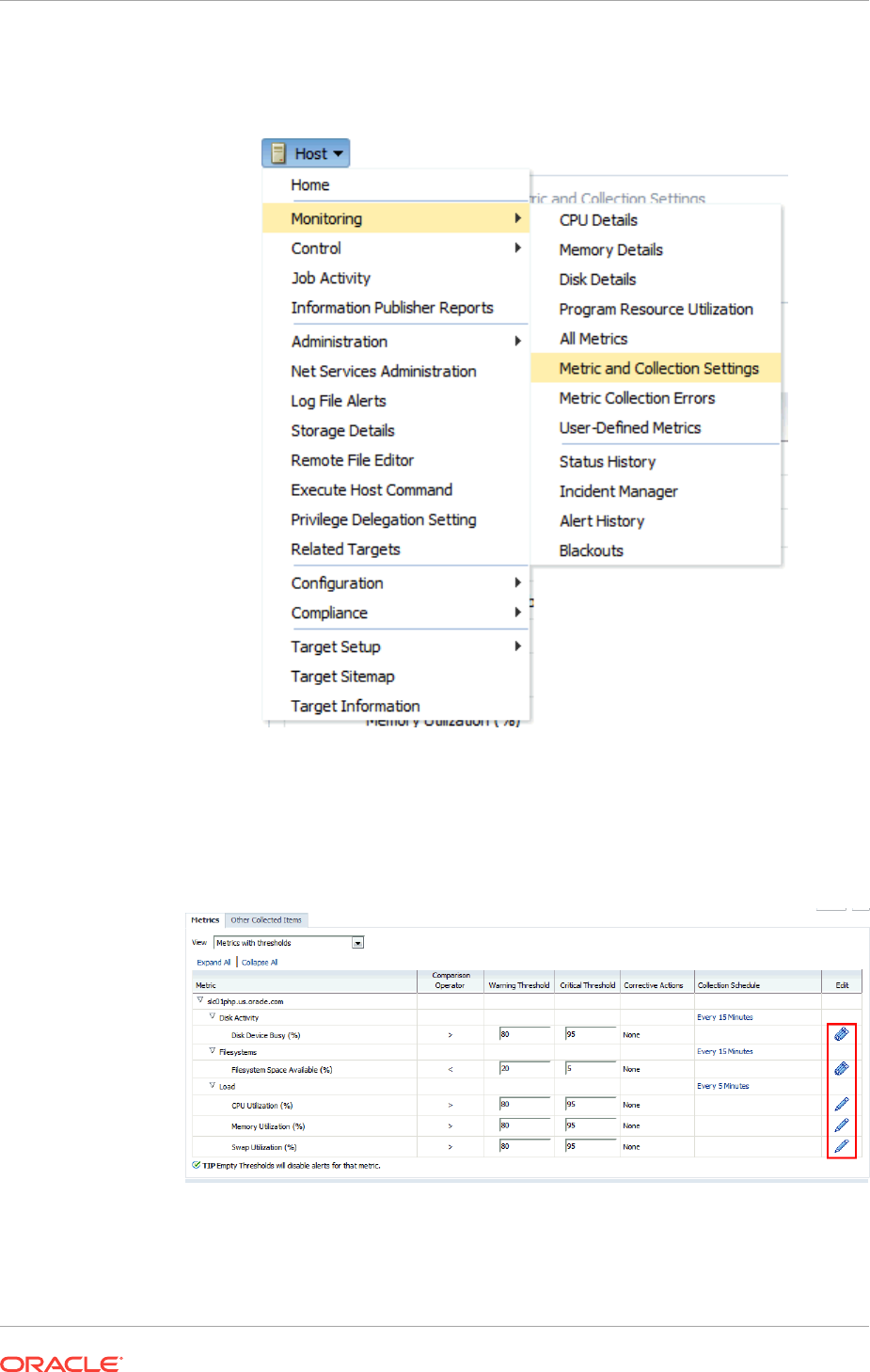Screen dimensions: 870x1372
Task: Open the View dropdown for metrics
Action: [x=357, y=943]
